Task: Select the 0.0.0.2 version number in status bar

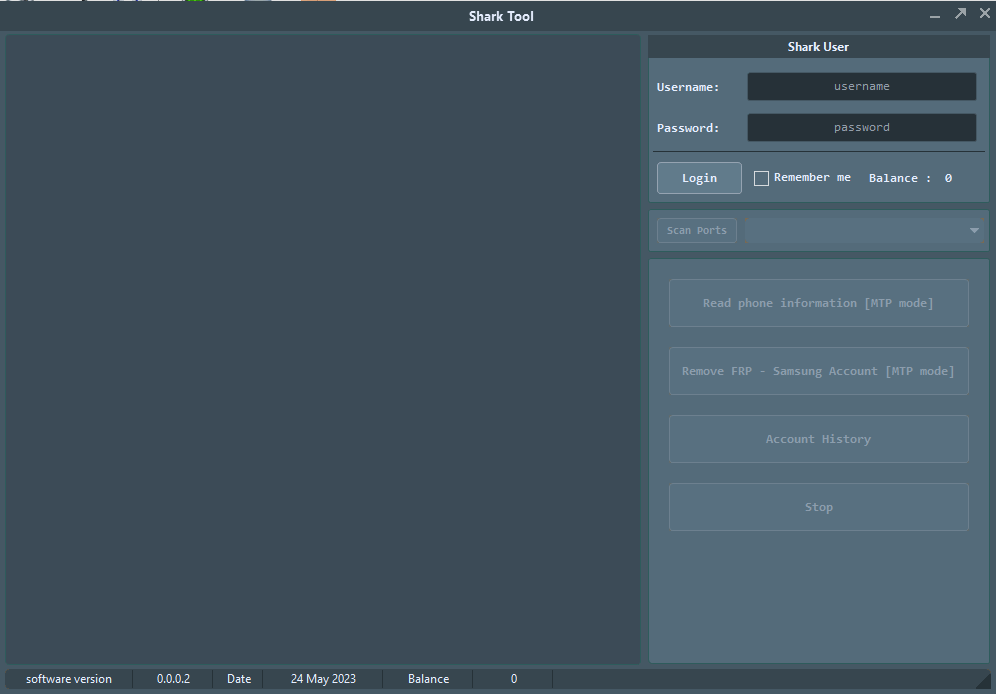Action: pyautogui.click(x=173, y=679)
